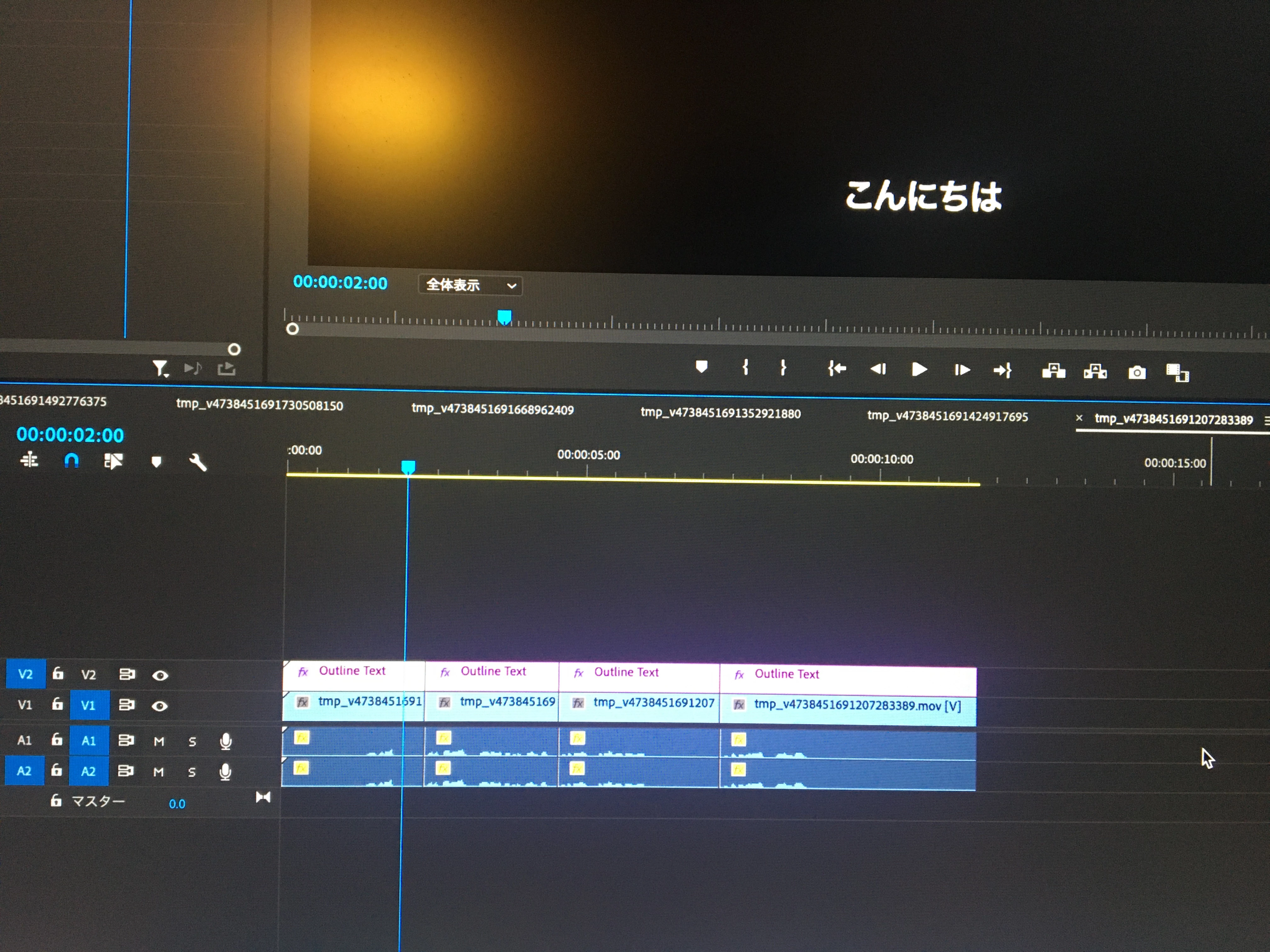Click the Add Marker icon in monitor
Viewport: 1270px width, 952px height.
(701, 366)
